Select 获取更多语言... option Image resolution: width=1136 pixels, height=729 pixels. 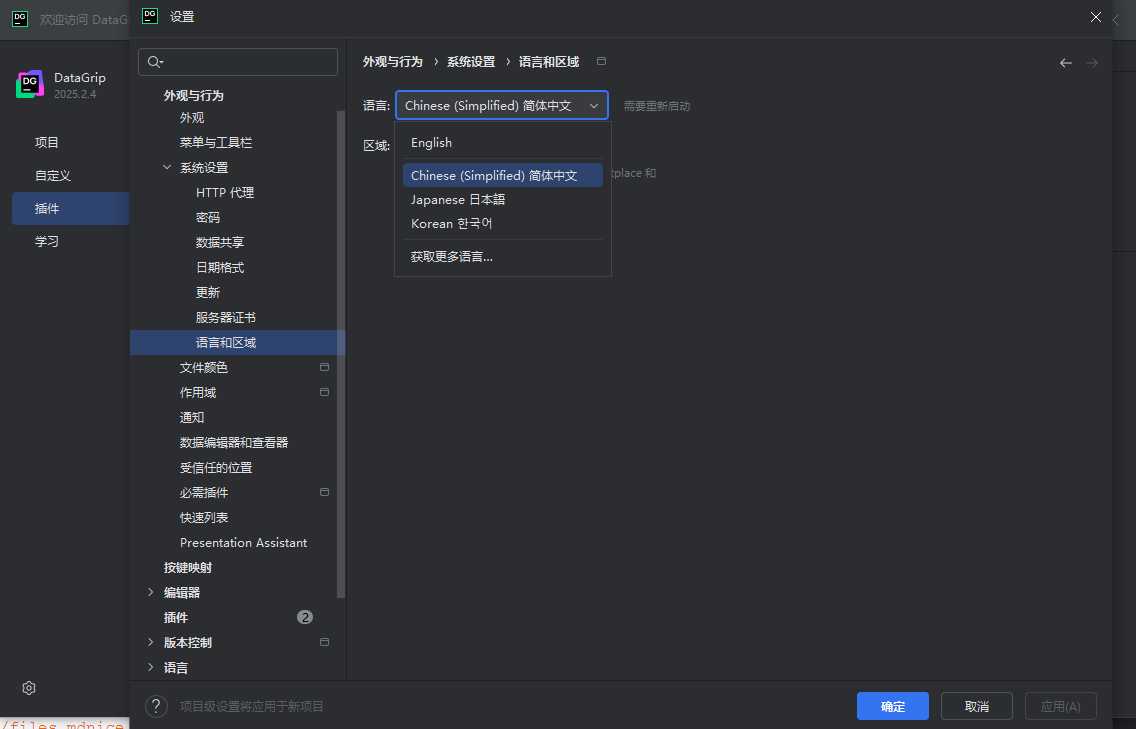[x=503, y=257]
